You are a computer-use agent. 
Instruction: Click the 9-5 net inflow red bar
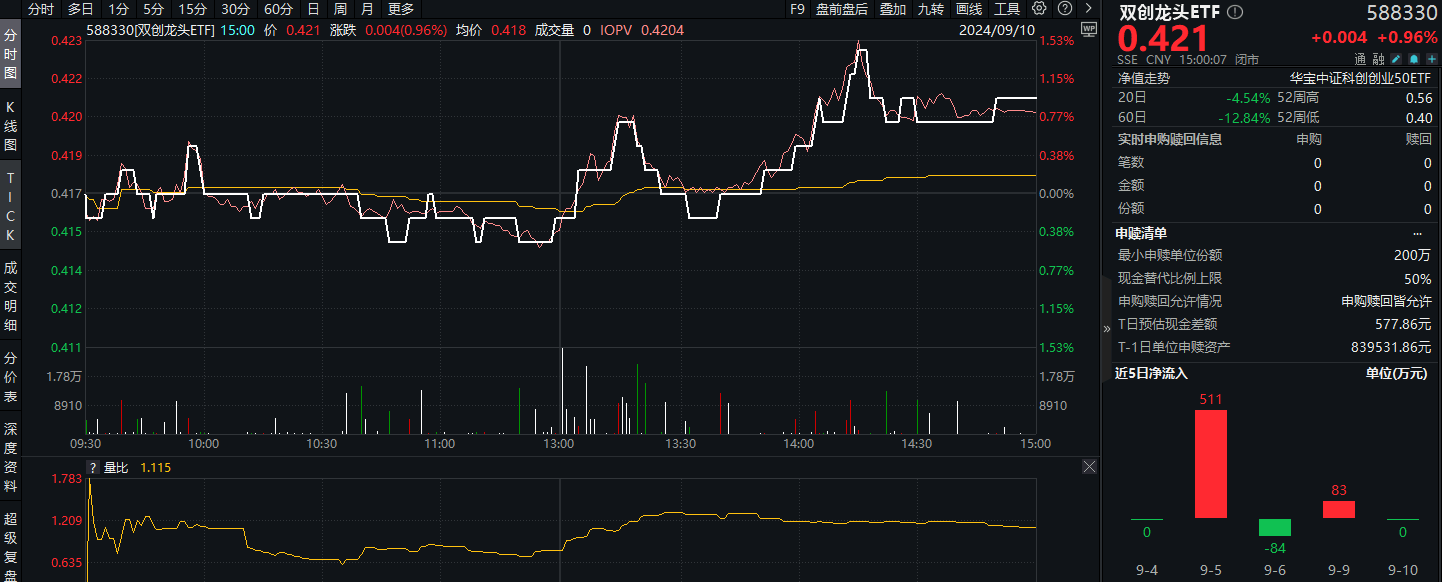[1211, 464]
